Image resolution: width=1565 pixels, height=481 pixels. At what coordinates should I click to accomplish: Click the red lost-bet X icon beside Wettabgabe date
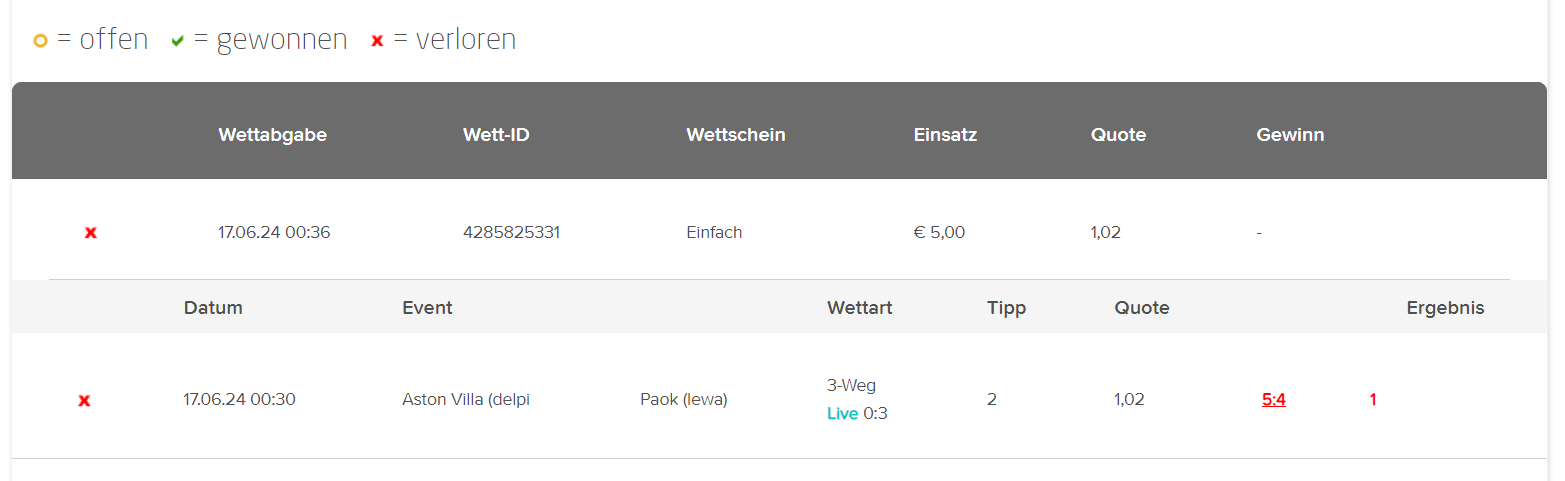click(x=91, y=233)
